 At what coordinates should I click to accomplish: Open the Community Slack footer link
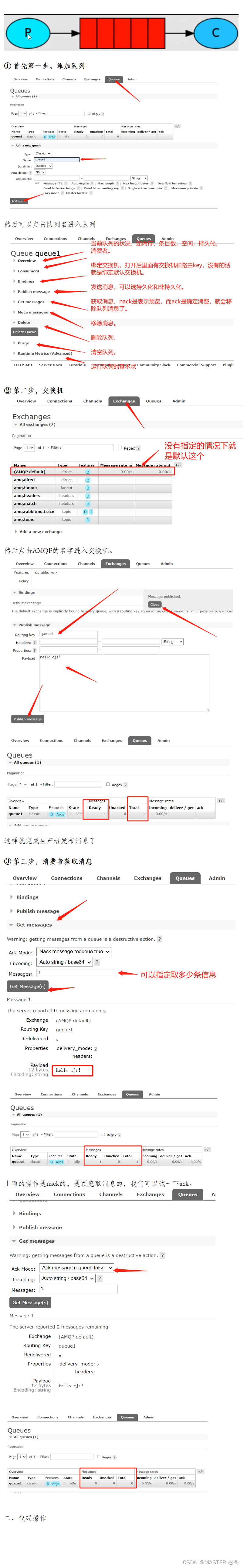tap(154, 365)
